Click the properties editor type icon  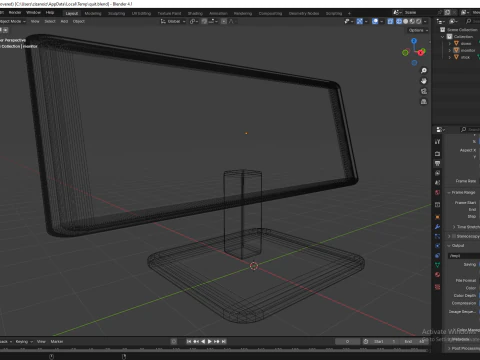tap(441, 129)
